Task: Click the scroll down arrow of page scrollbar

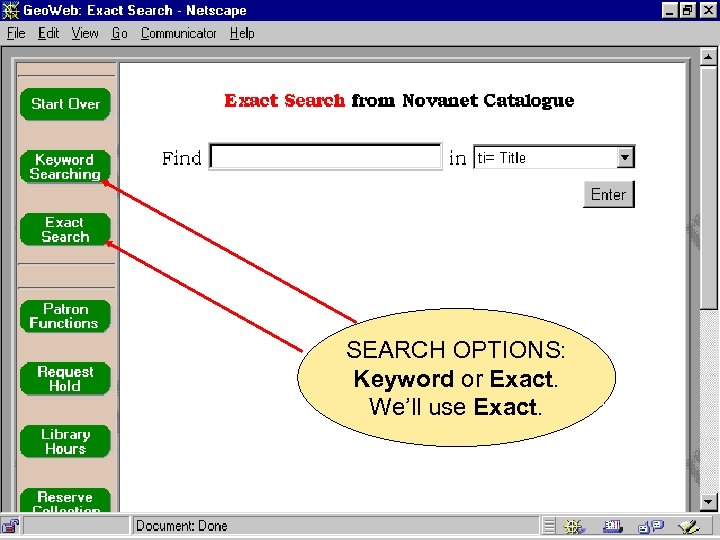Action: (709, 501)
